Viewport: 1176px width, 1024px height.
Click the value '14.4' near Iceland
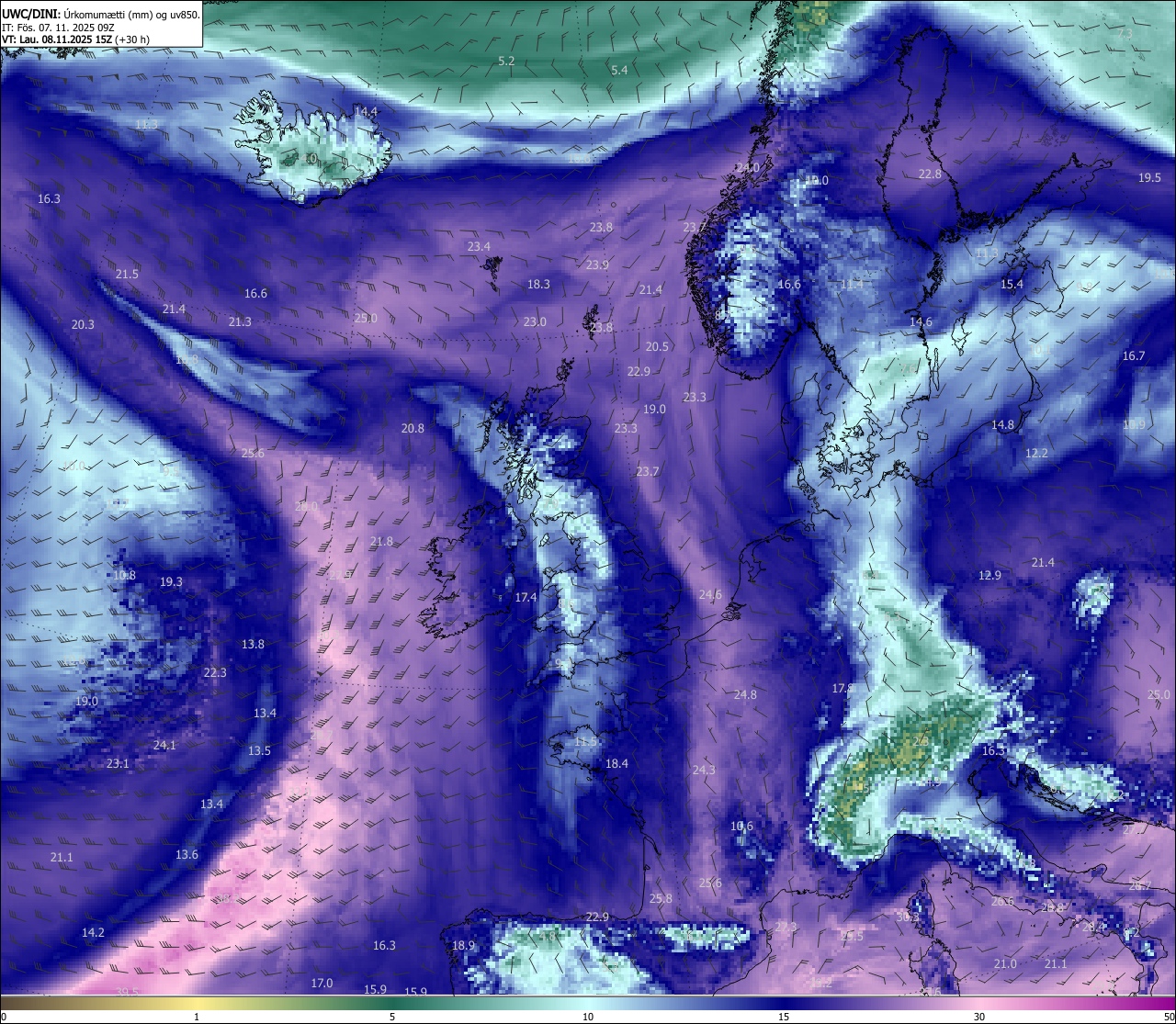(366, 111)
